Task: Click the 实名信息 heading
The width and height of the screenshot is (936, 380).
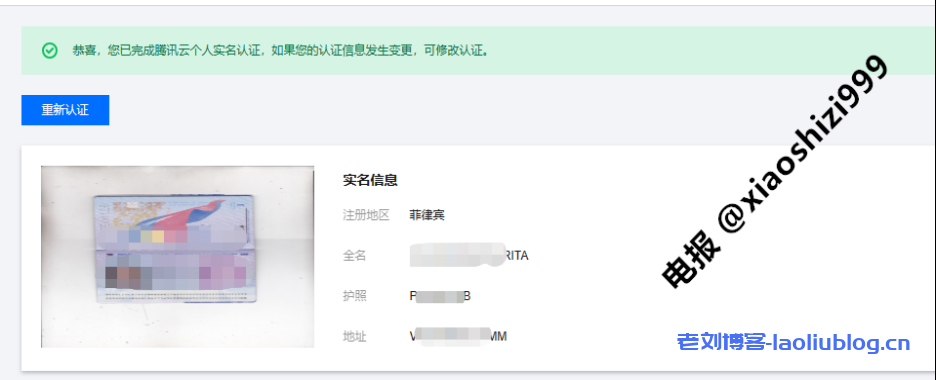Action: [370, 180]
